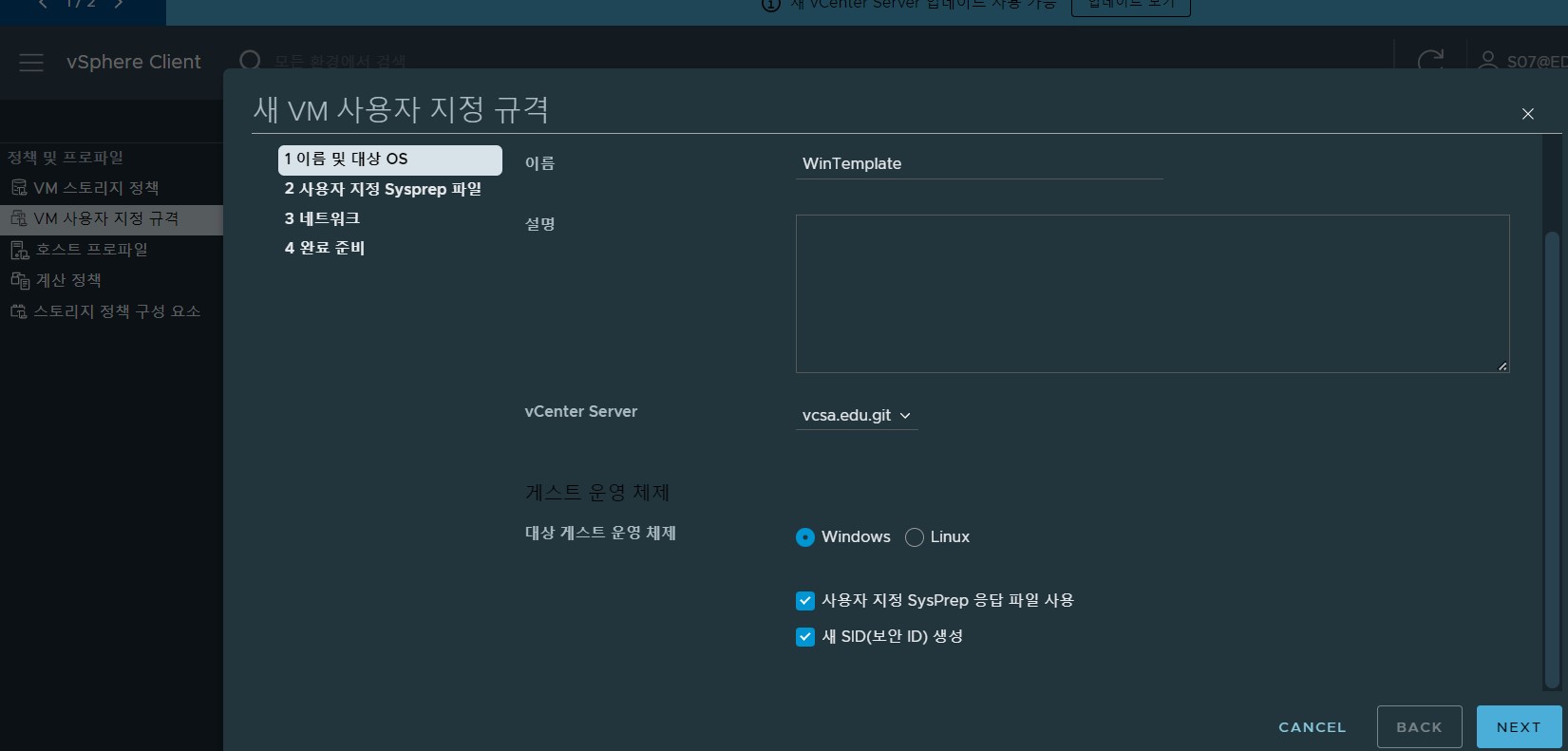1568x751 pixels.
Task: Click the 호스트 프로파일 icon in sidebar
Action: tap(20, 250)
